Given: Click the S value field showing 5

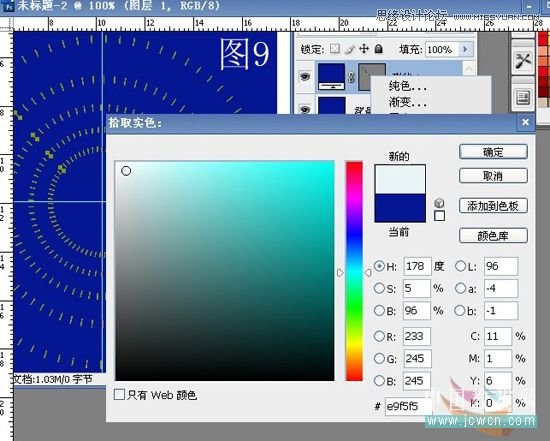Looking at the screenshot, I should (x=417, y=288).
